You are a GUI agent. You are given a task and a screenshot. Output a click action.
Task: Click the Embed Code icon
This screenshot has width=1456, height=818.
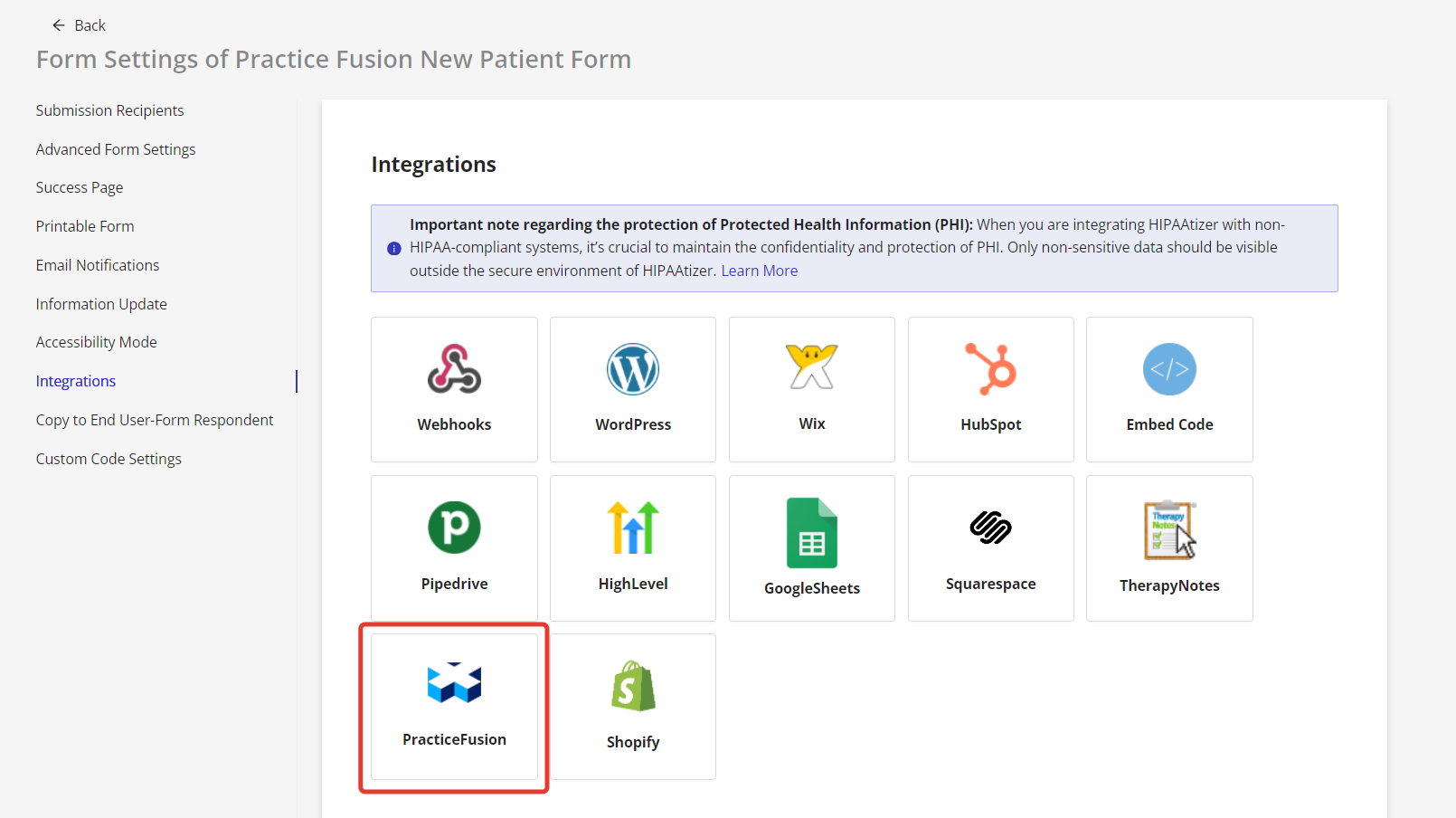[x=1169, y=369]
